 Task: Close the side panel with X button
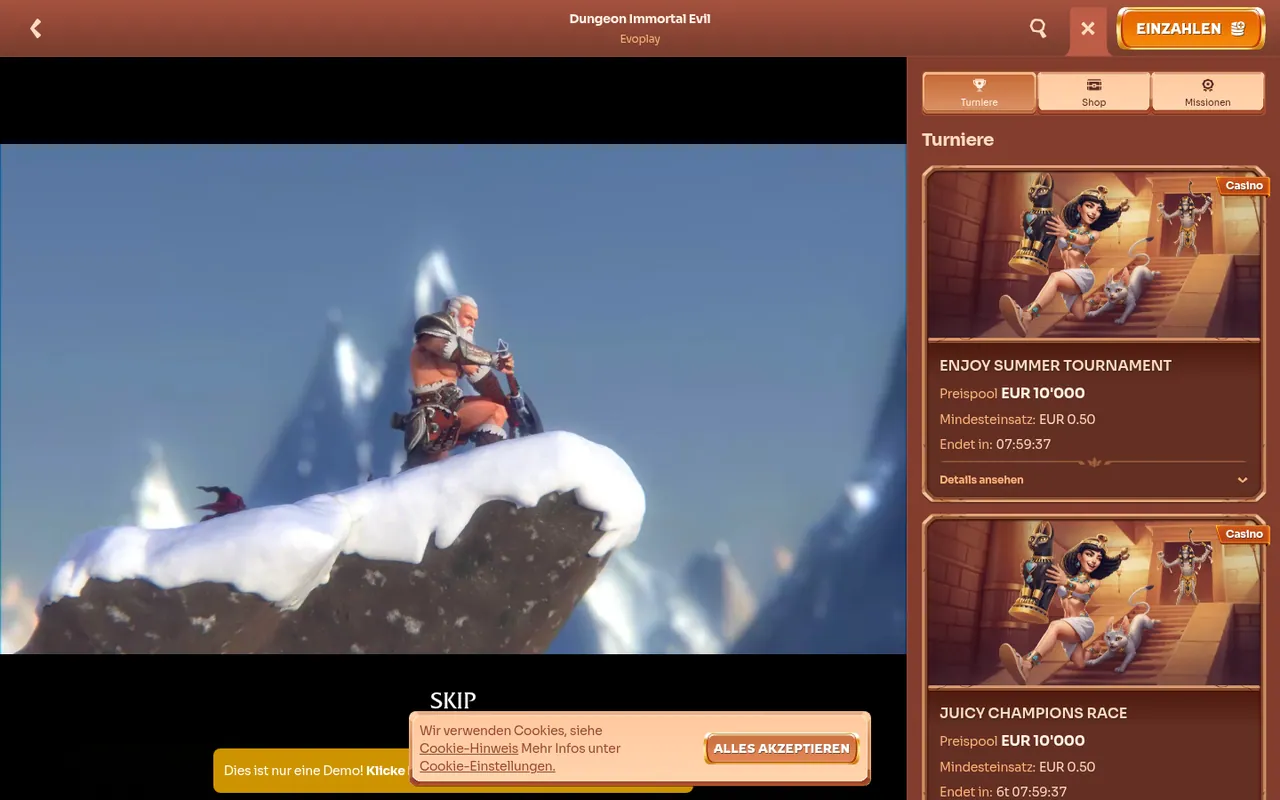1088,29
